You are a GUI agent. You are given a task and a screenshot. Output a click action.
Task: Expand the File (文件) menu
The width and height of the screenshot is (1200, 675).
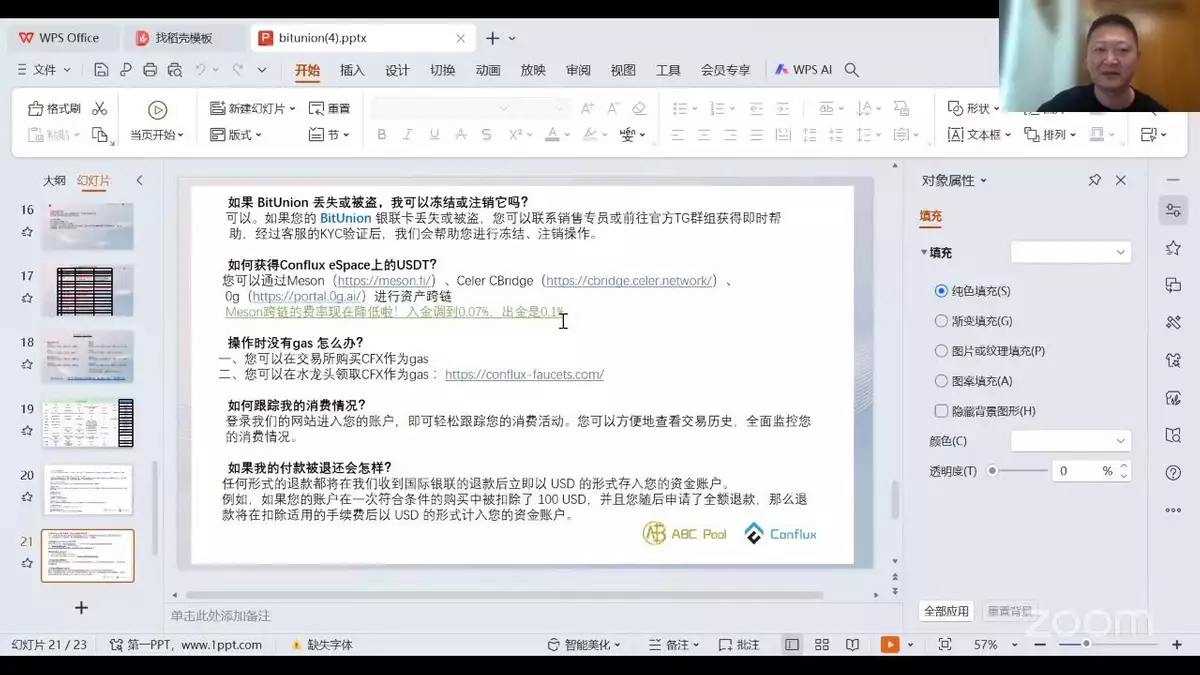tap(44, 70)
